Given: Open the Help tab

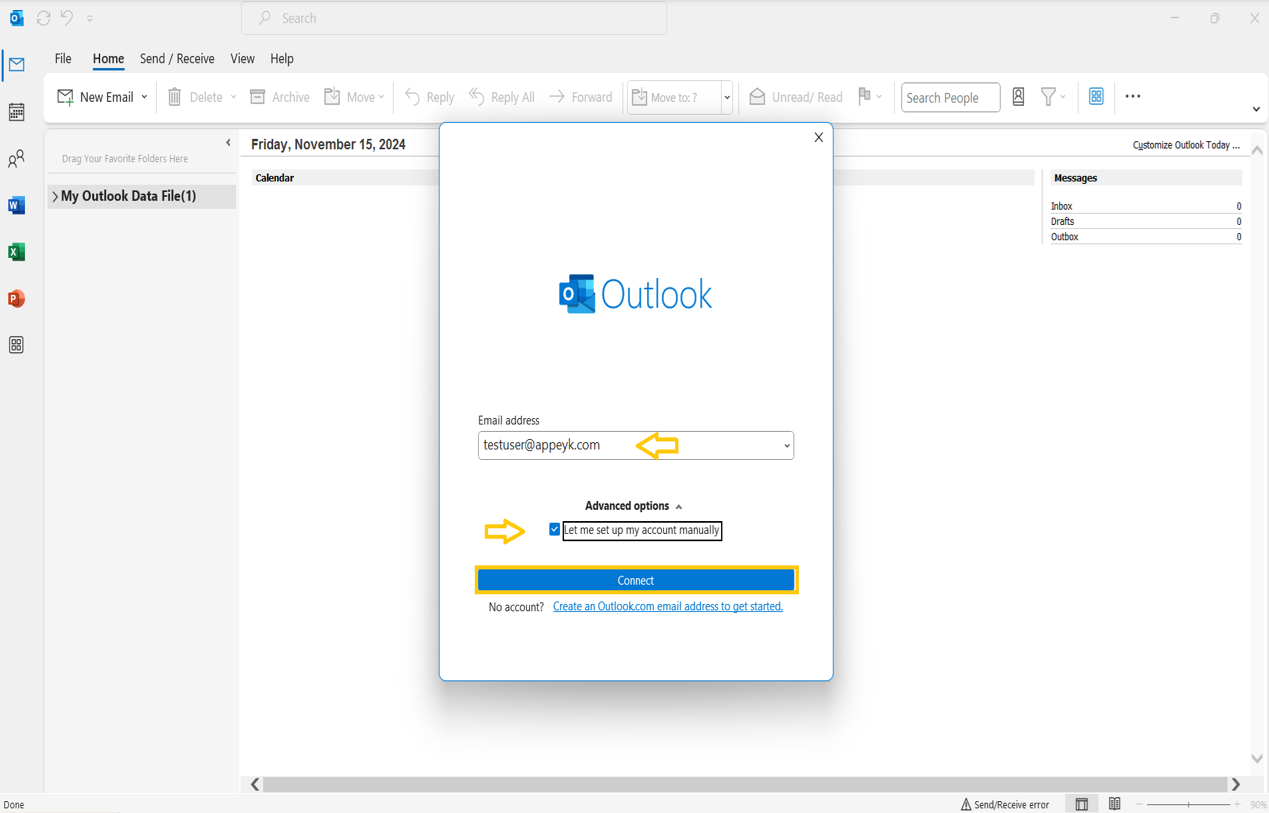Looking at the screenshot, I should click(282, 59).
